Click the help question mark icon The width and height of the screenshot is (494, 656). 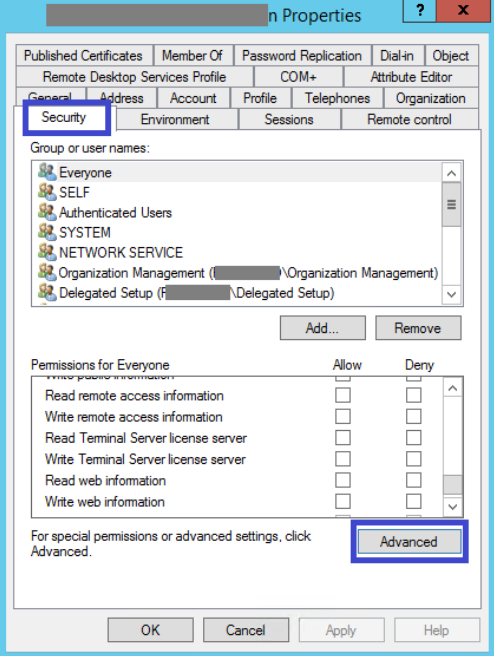[420, 10]
